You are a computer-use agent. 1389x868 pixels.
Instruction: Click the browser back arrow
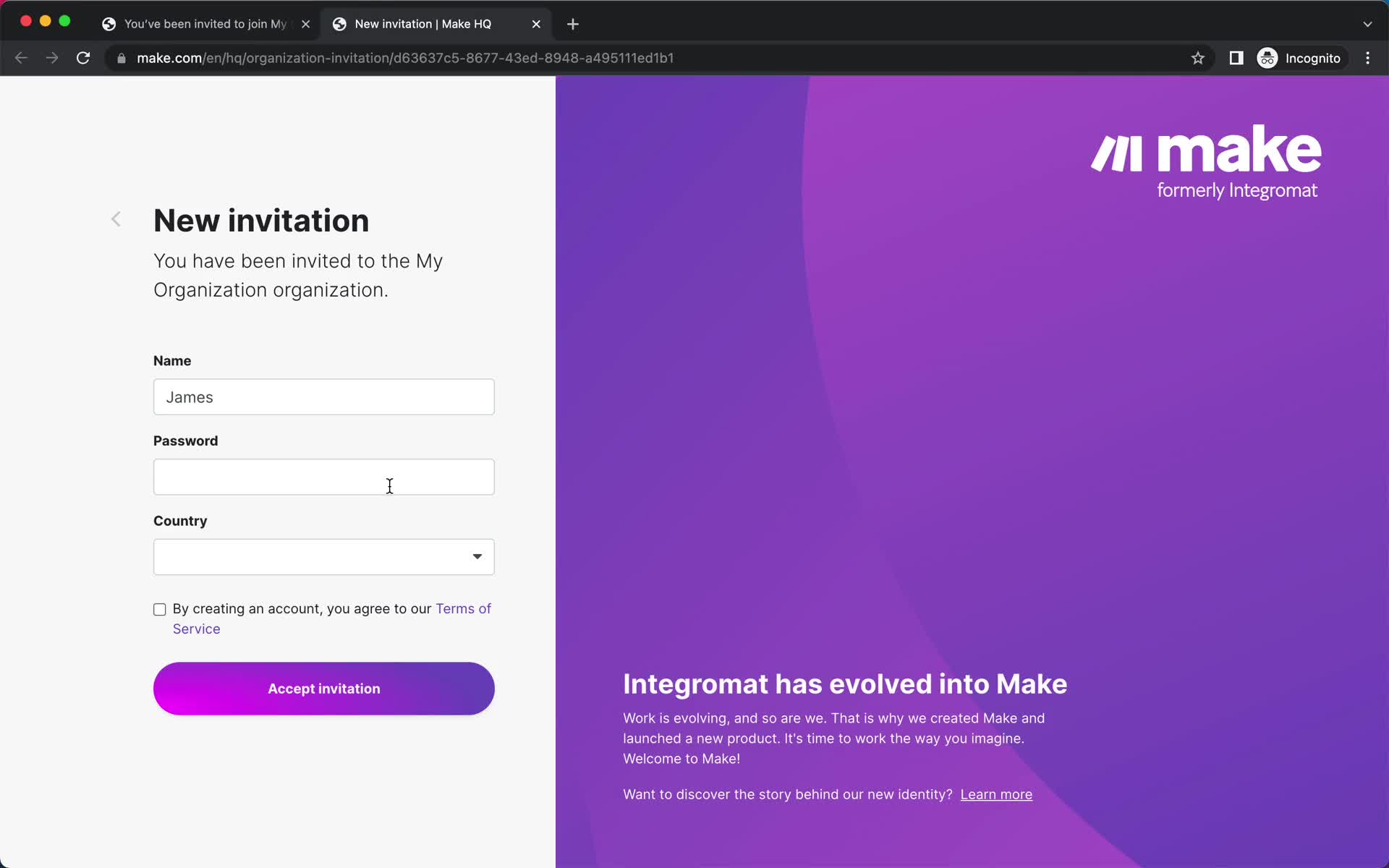click(21, 58)
